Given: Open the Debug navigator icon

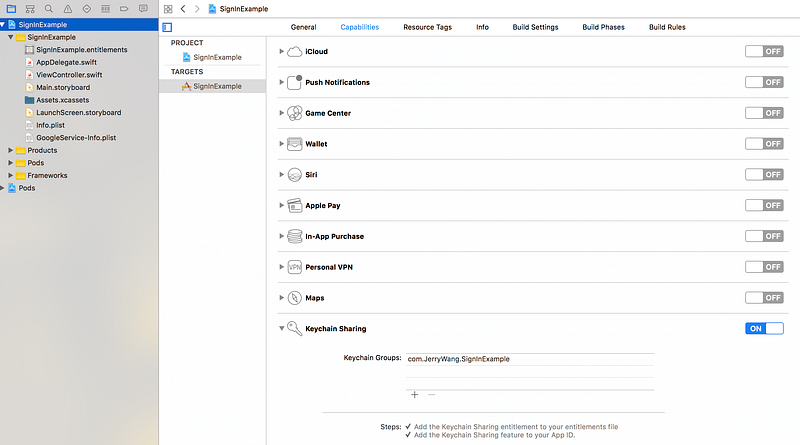Looking at the screenshot, I should [x=106, y=9].
